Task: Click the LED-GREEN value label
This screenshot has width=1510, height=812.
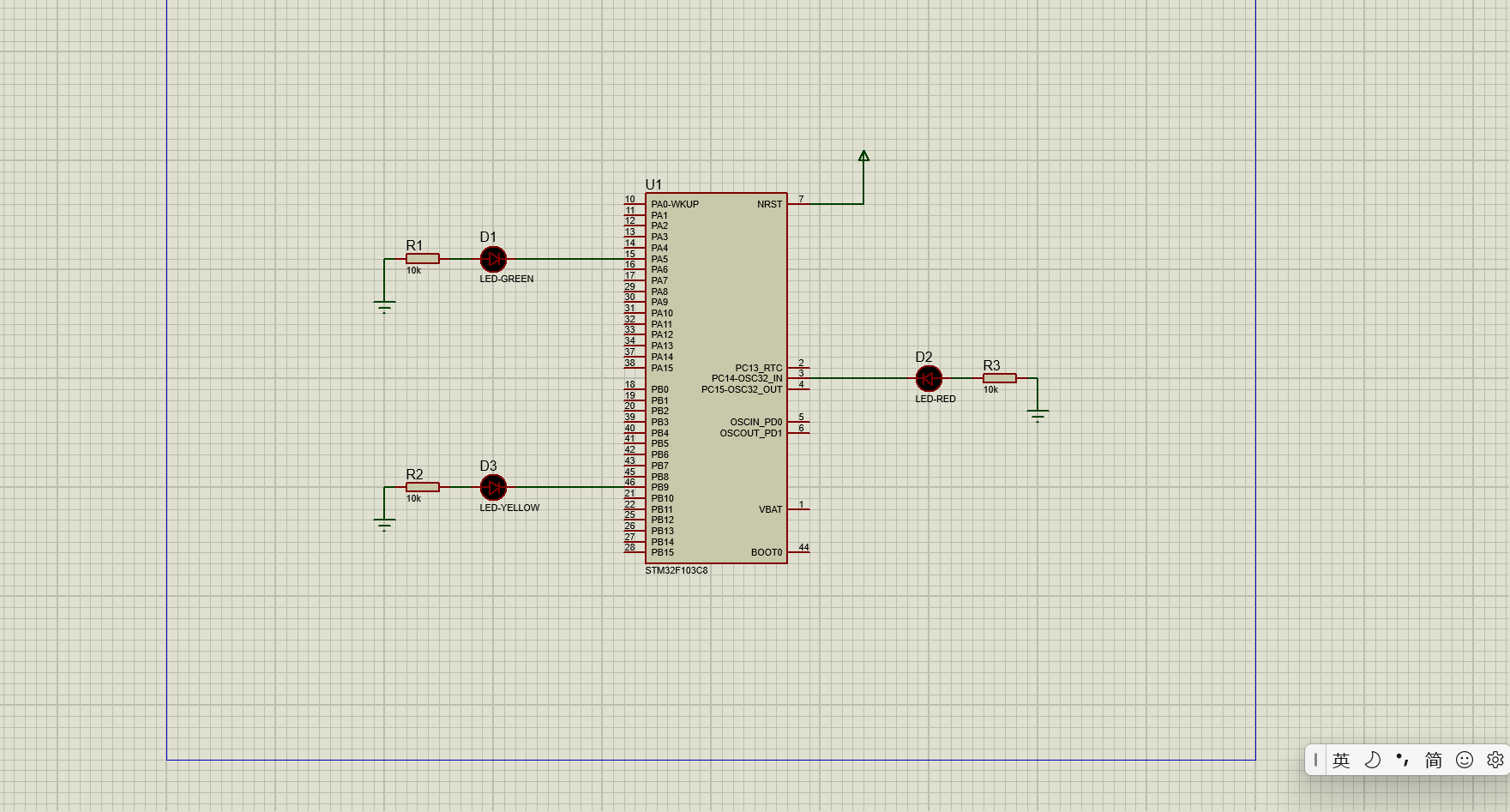Action: [507, 279]
